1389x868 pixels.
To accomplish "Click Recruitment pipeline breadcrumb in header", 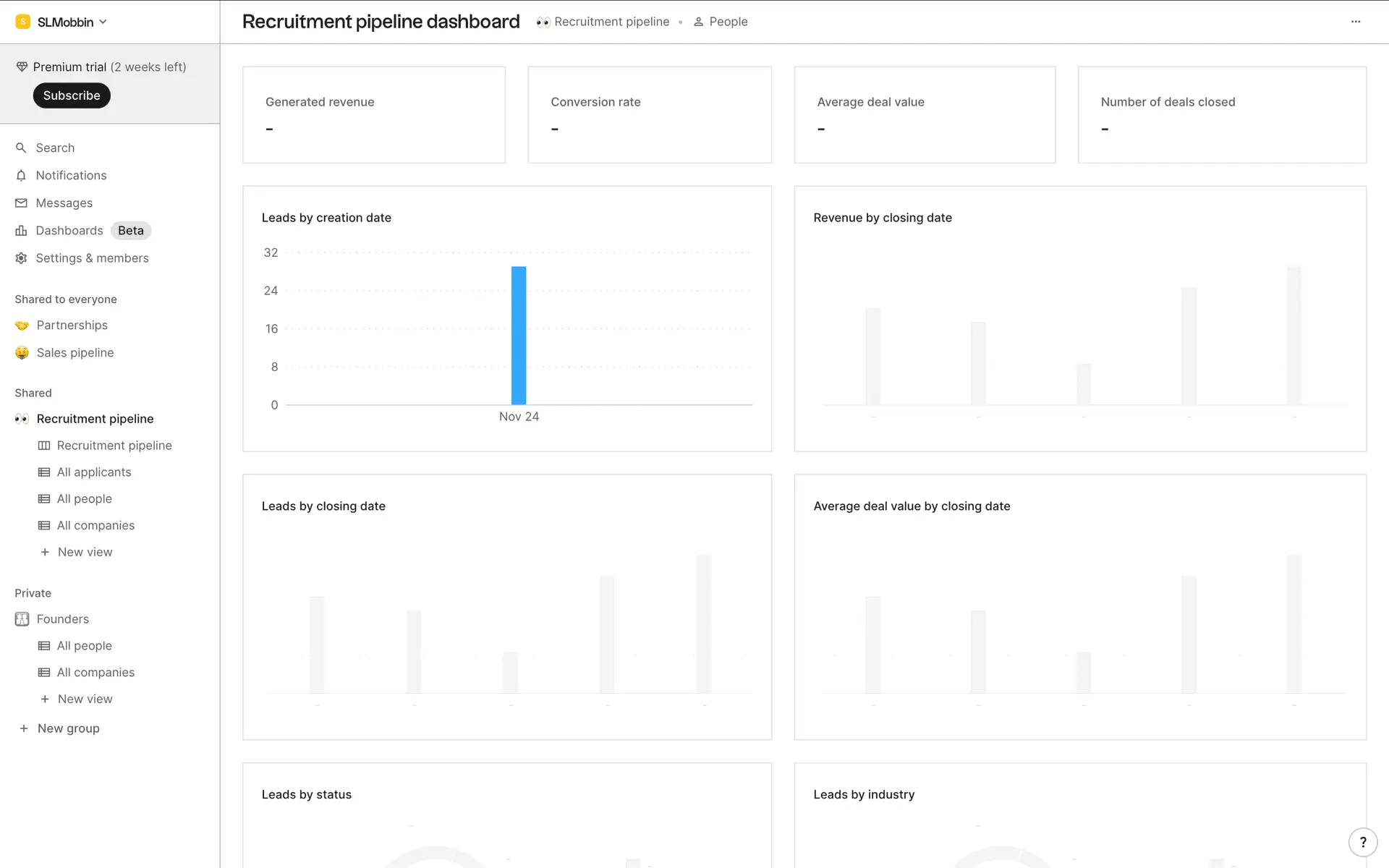I will point(611,22).
